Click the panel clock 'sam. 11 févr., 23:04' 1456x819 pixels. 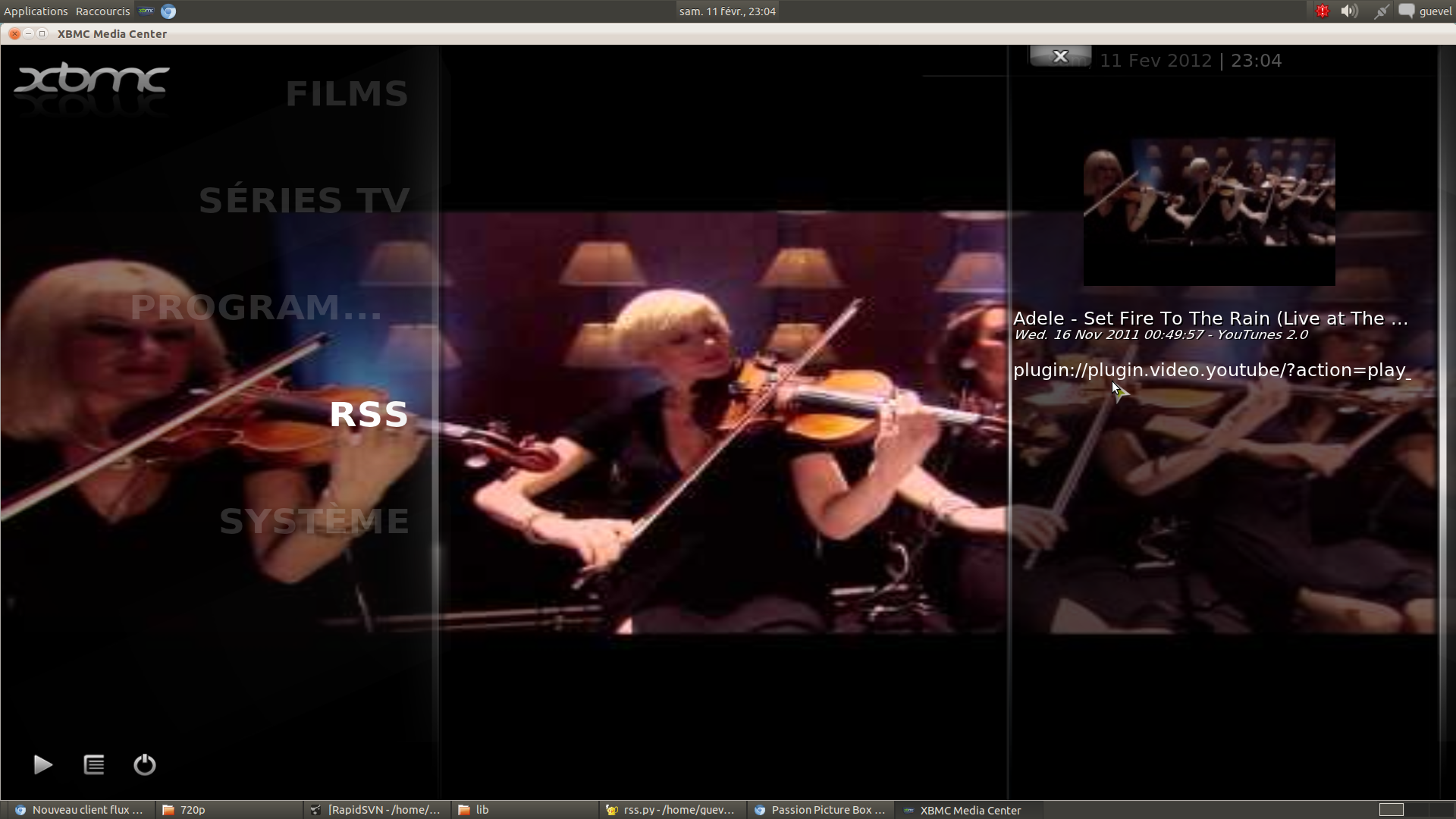point(727,11)
